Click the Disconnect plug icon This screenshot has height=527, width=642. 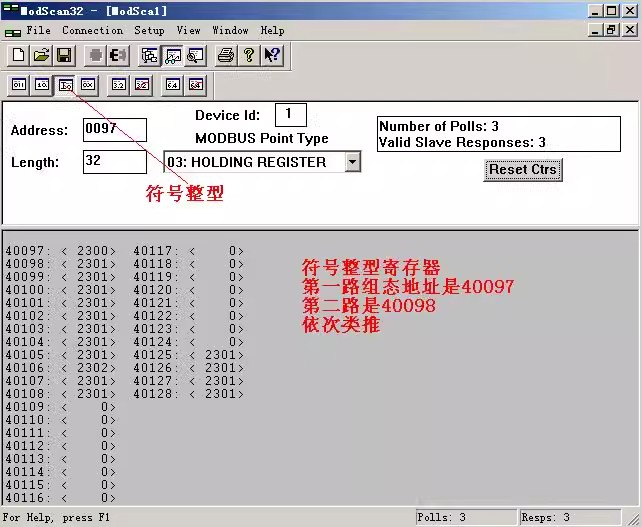pyautogui.click(x=118, y=55)
